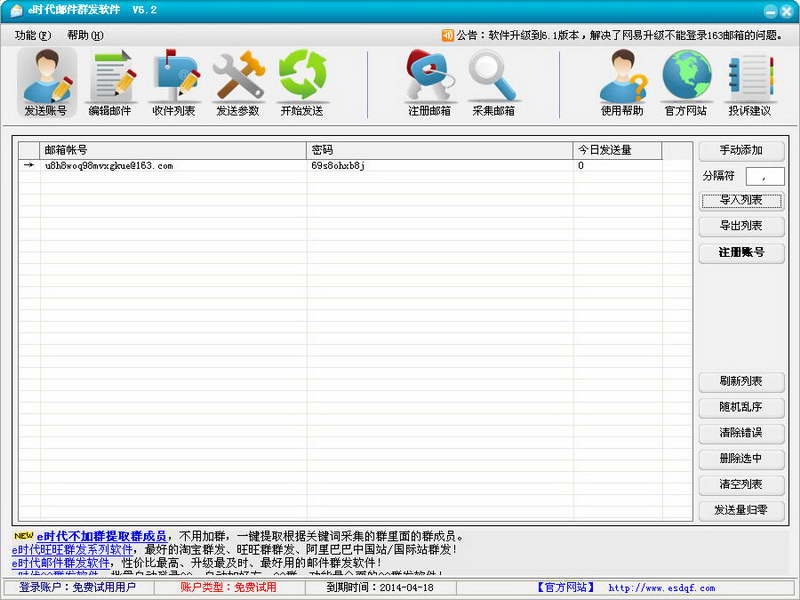Image resolution: width=800 pixels, height=600 pixels.
Task: Open the 帮助(H) menu
Action: (83, 33)
